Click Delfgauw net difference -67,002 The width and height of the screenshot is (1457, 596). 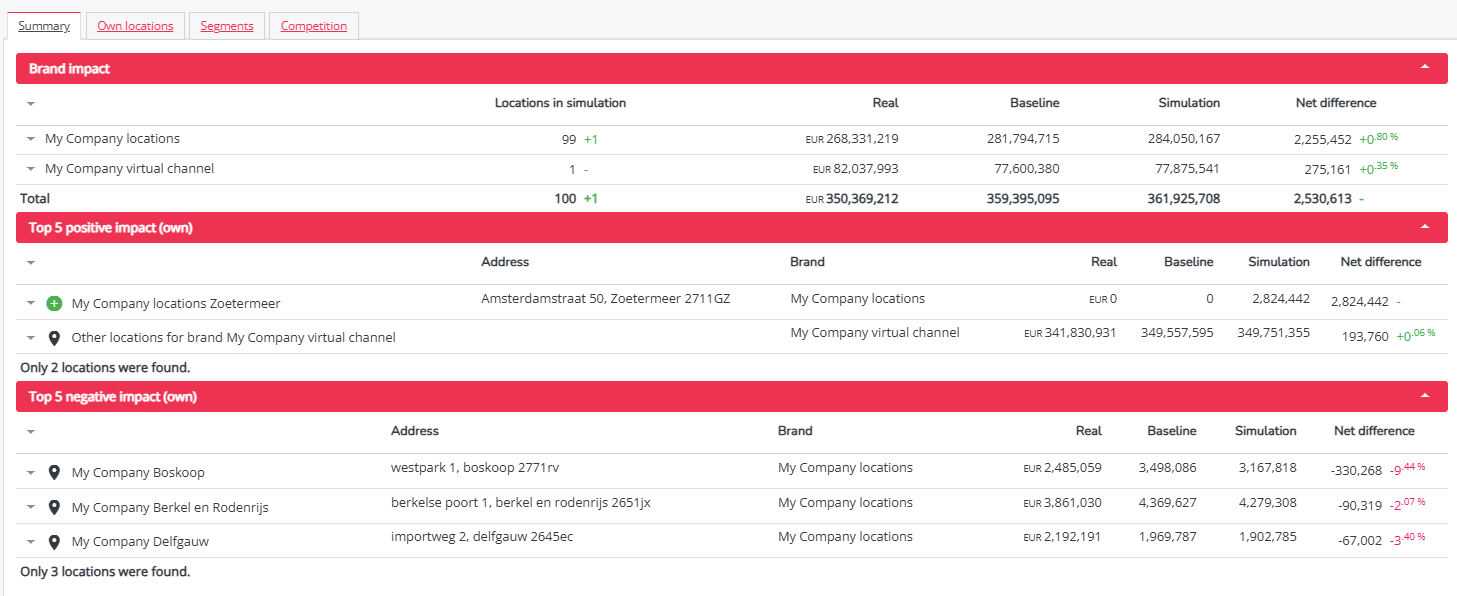[x=1360, y=540]
